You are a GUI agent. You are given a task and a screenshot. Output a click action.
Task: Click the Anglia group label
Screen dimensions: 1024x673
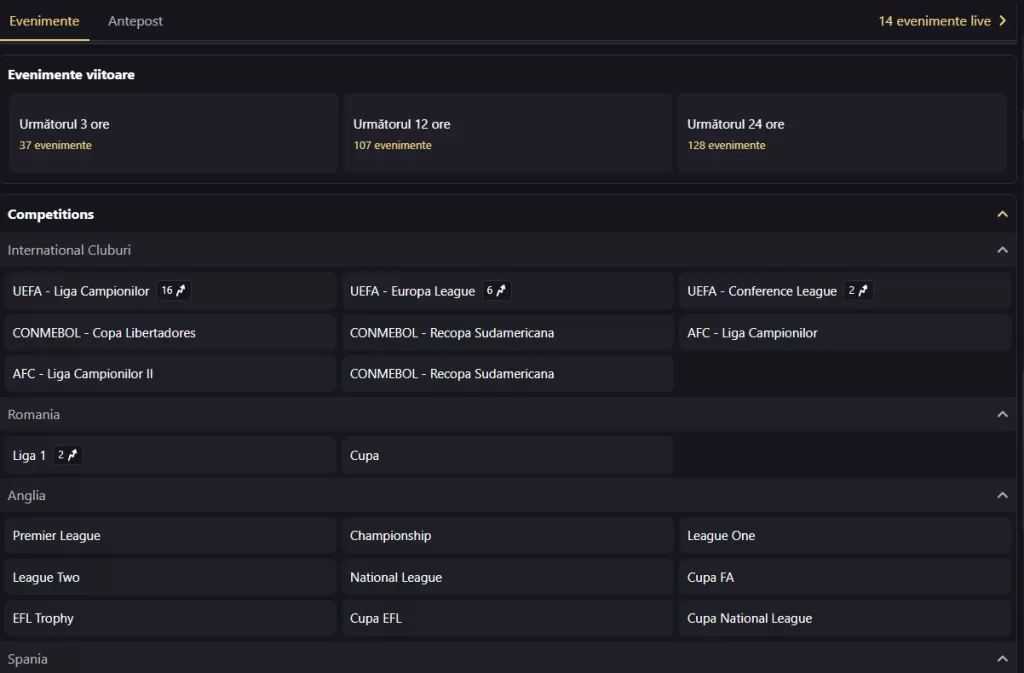tap(27, 495)
